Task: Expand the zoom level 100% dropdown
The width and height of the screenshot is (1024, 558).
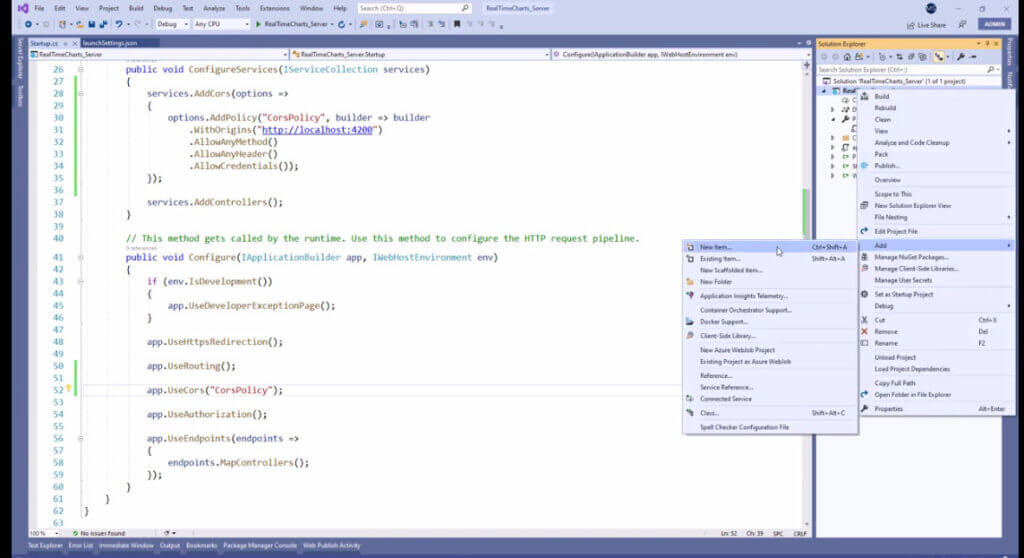Action: coord(58,533)
